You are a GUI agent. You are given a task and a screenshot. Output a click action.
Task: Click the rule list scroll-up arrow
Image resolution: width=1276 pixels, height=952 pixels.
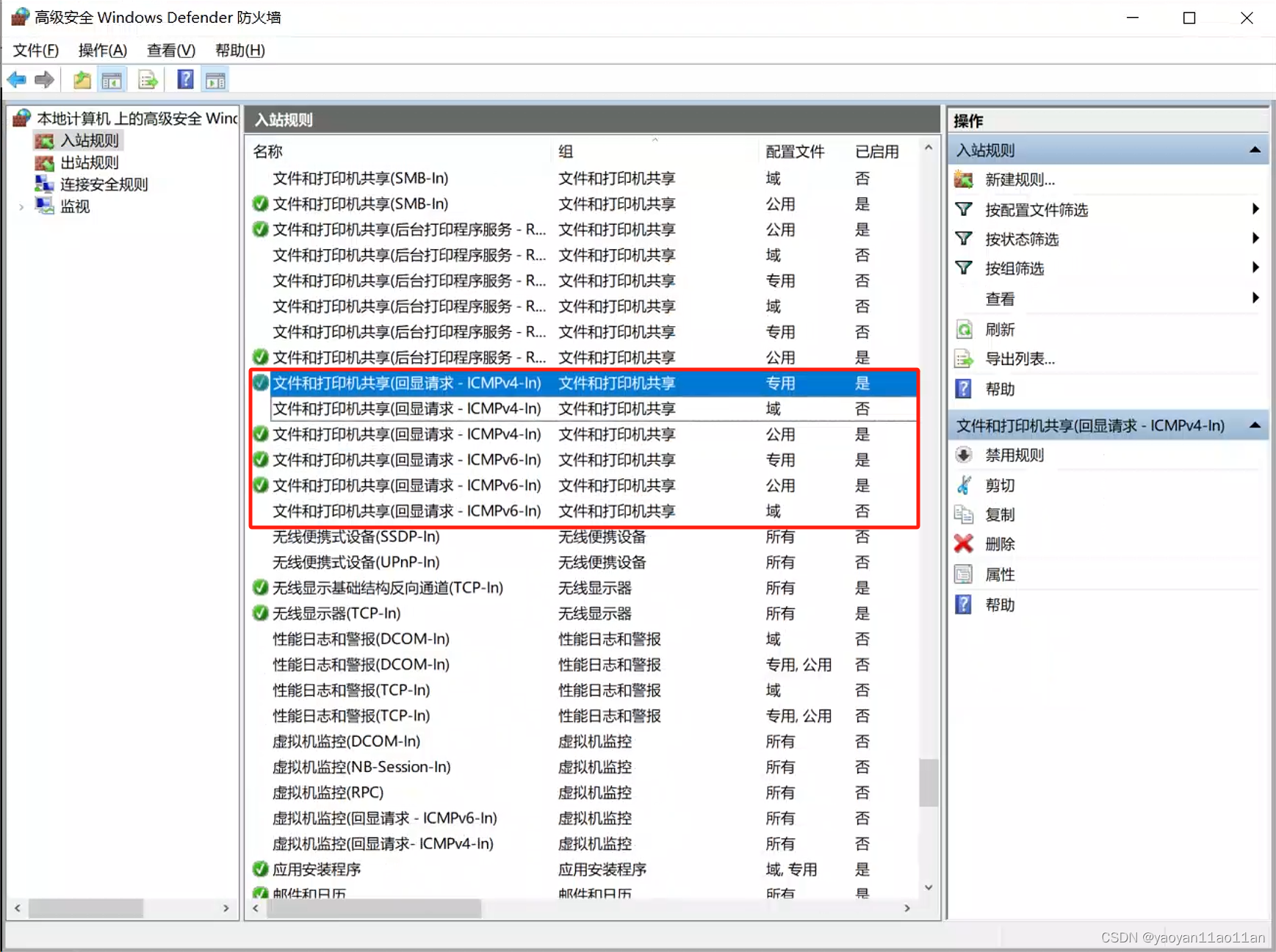[x=929, y=148]
